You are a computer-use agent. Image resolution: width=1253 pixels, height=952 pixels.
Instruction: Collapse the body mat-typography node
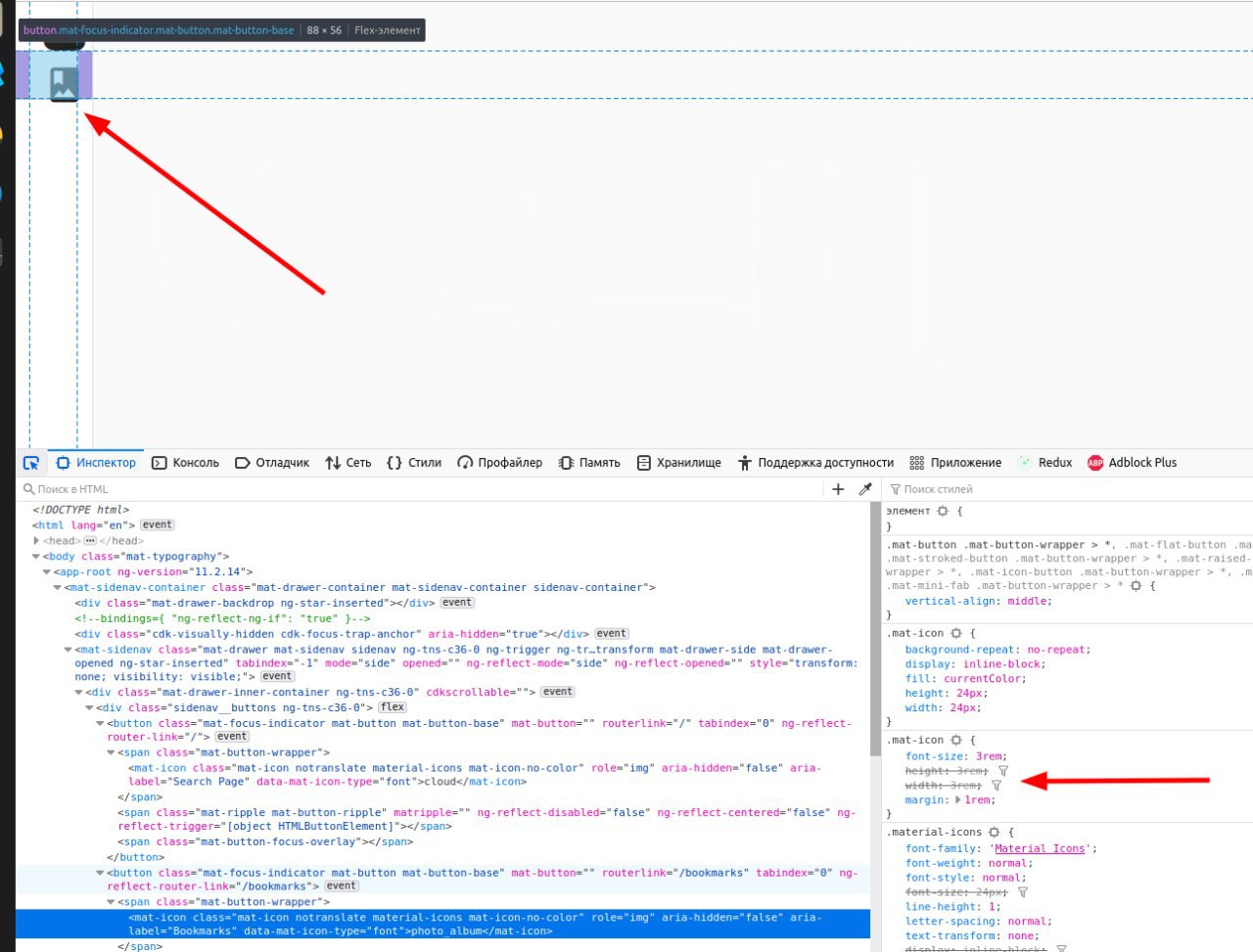[x=36, y=557]
